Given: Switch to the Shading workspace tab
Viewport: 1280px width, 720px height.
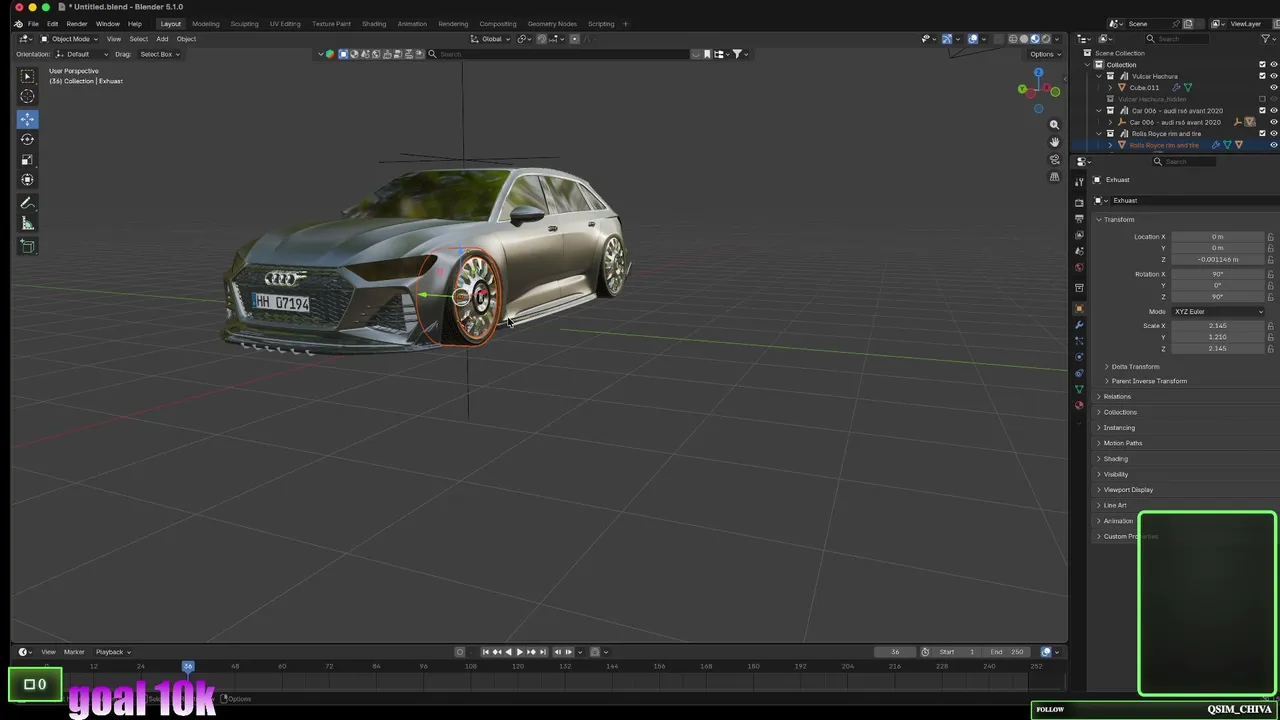Looking at the screenshot, I should 374,24.
